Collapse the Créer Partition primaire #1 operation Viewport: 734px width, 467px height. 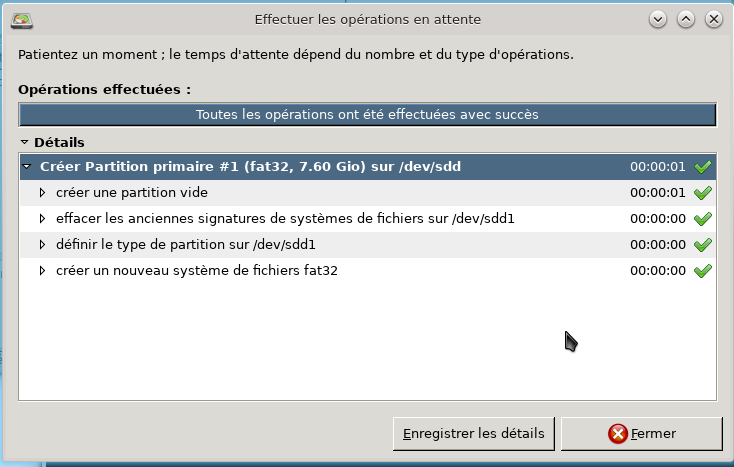coord(28,167)
